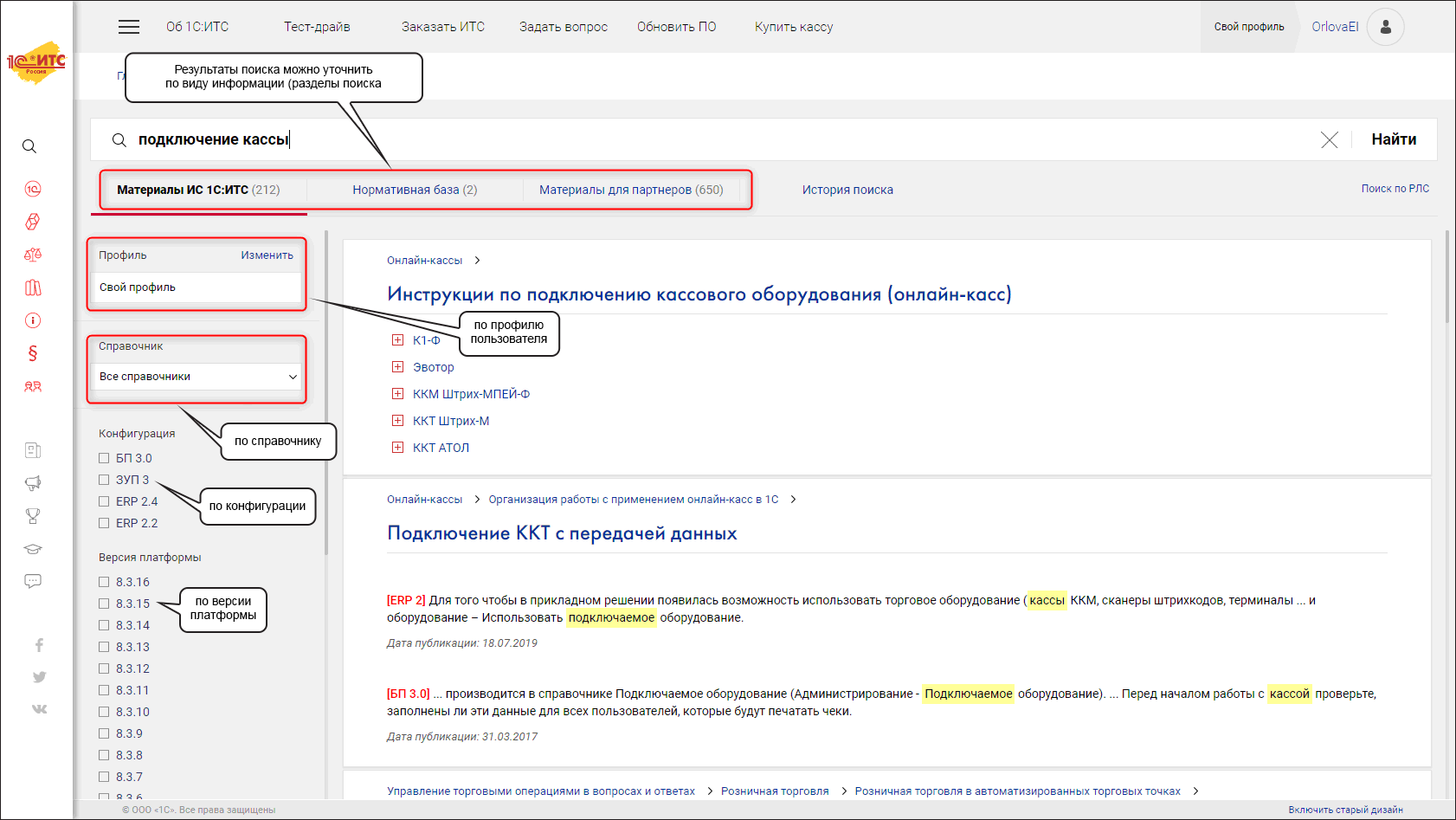This screenshot has width=1456, height=820.
Task: Click the 1C:ИТС logo
Action: click(x=36, y=62)
